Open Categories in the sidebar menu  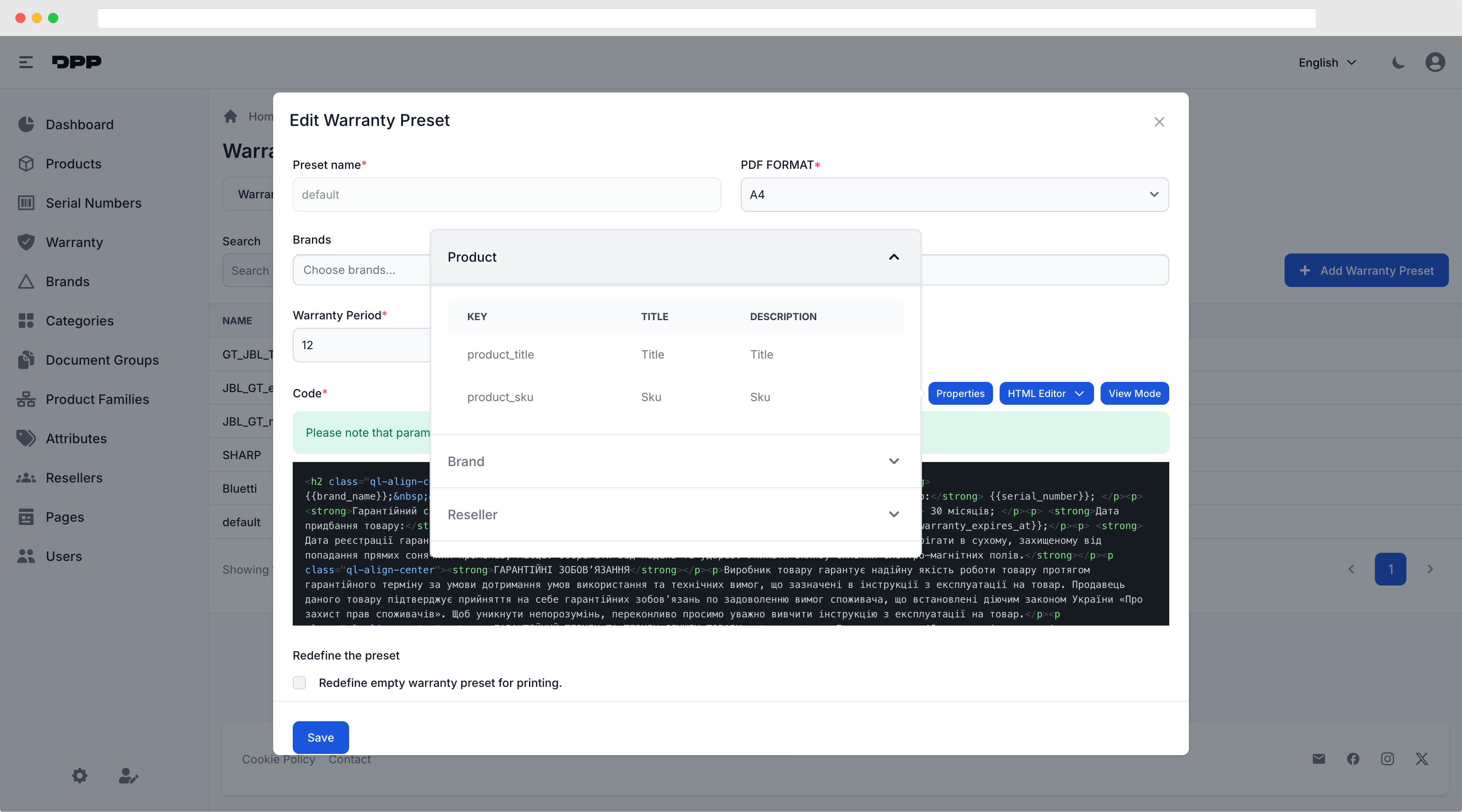[x=79, y=321]
